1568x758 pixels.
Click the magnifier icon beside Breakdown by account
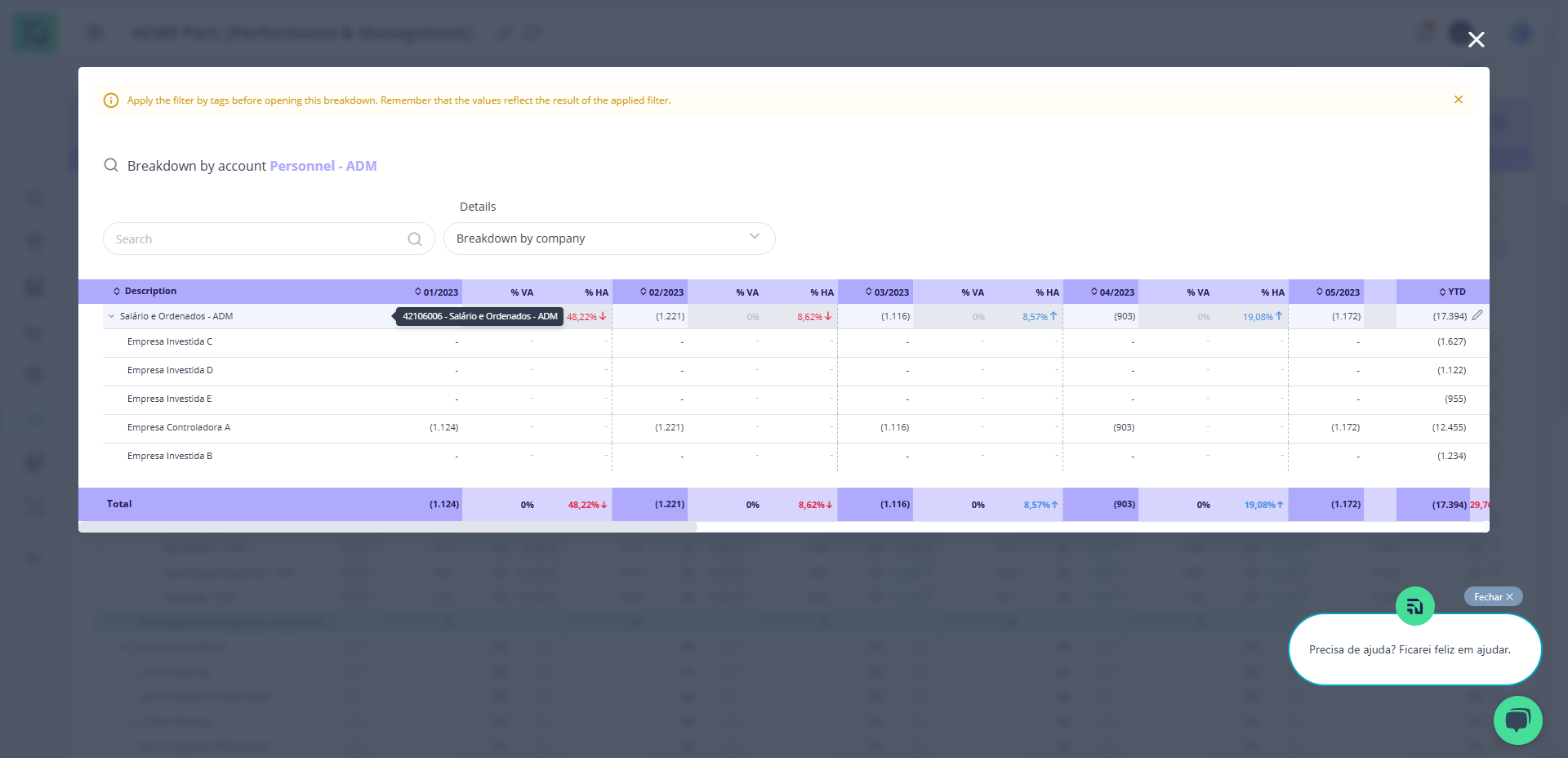coord(111,165)
